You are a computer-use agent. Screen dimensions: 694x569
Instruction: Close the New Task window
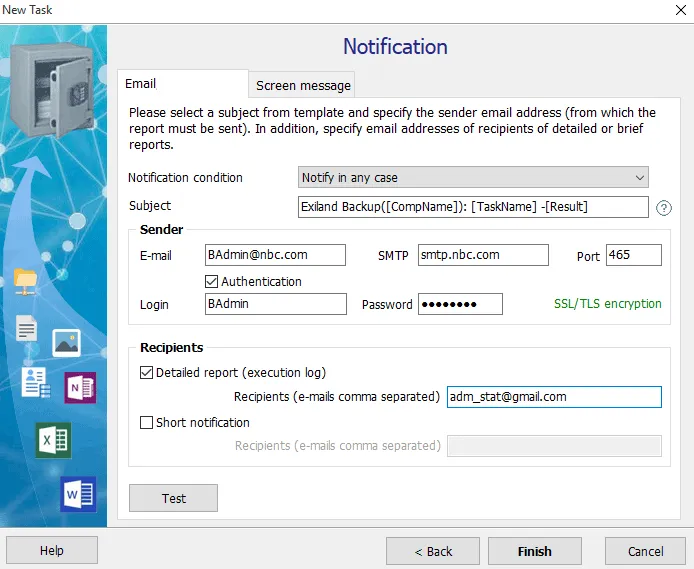pyautogui.click(x=681, y=10)
